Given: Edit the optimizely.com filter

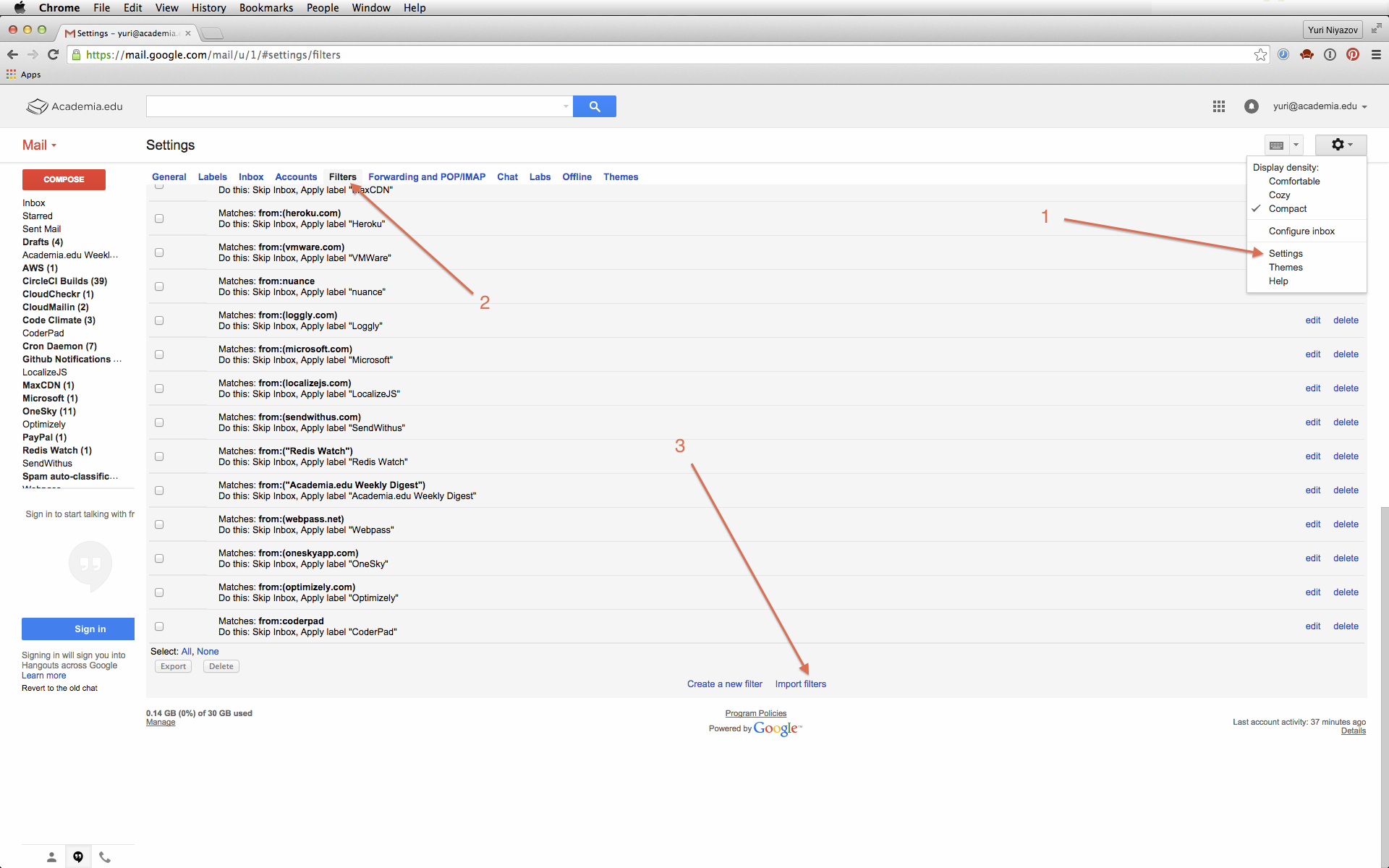Looking at the screenshot, I should [1313, 592].
